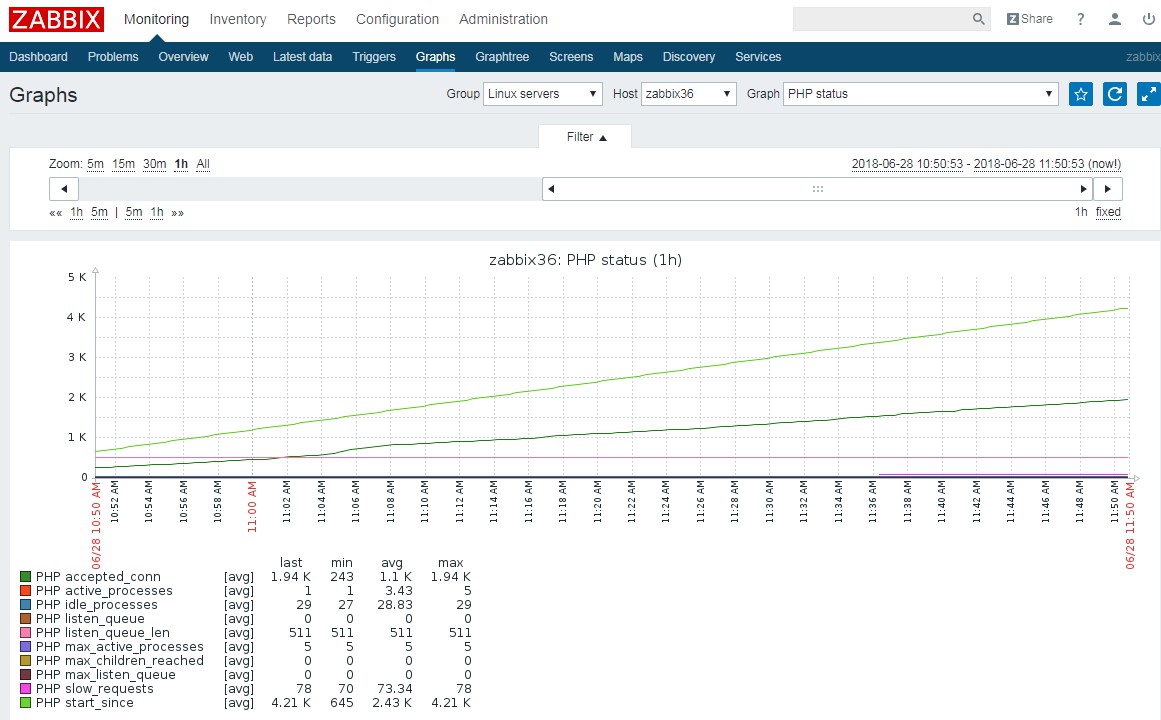Toggle fullscreen mode icon
1161x720 pixels.
click(1148, 94)
